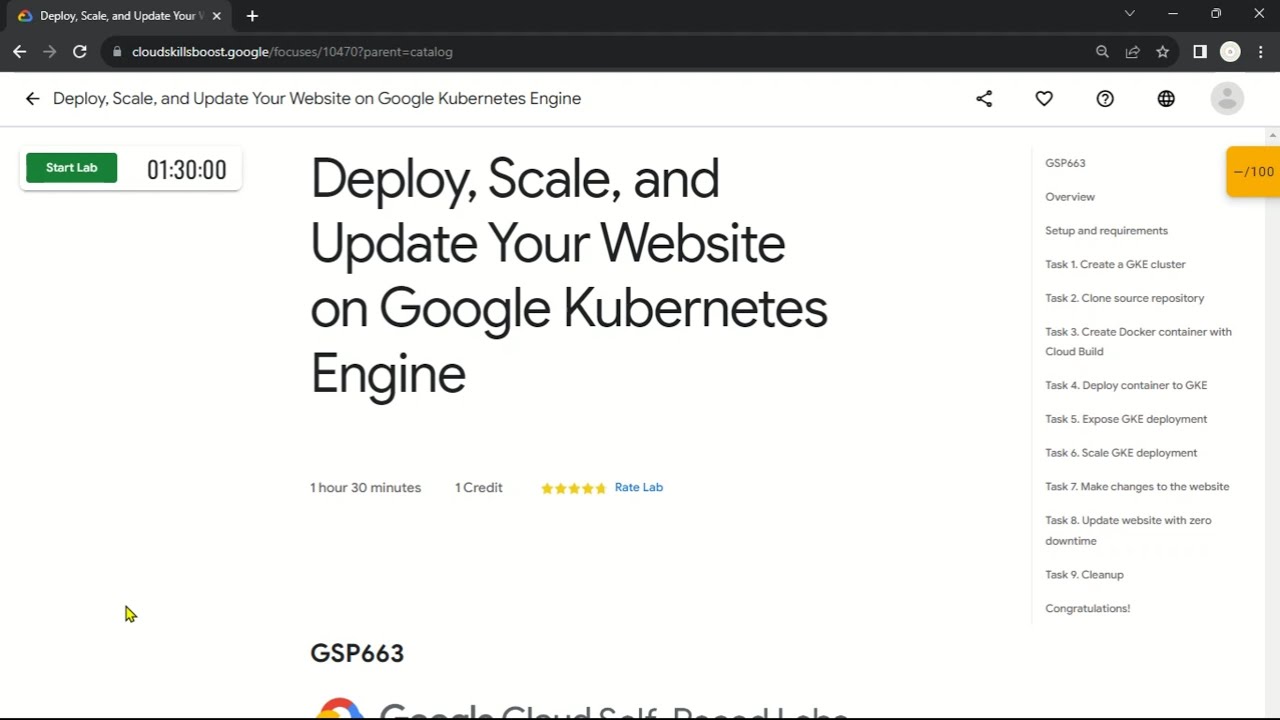Screen dimensions: 1280x720
Task: Minimize the browser window
Action: coord(1173,14)
